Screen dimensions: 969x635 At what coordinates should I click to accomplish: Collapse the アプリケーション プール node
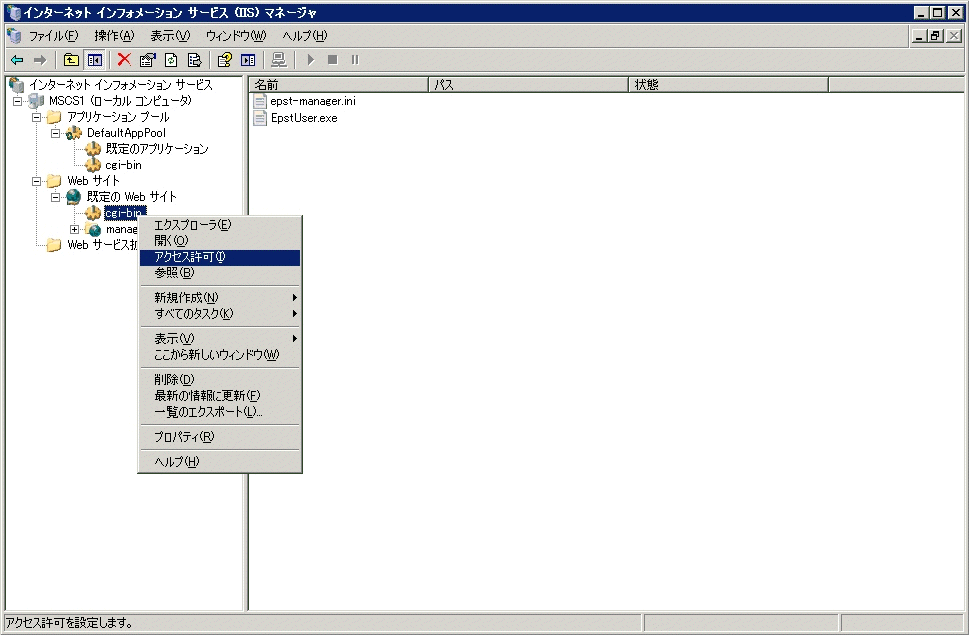point(36,117)
